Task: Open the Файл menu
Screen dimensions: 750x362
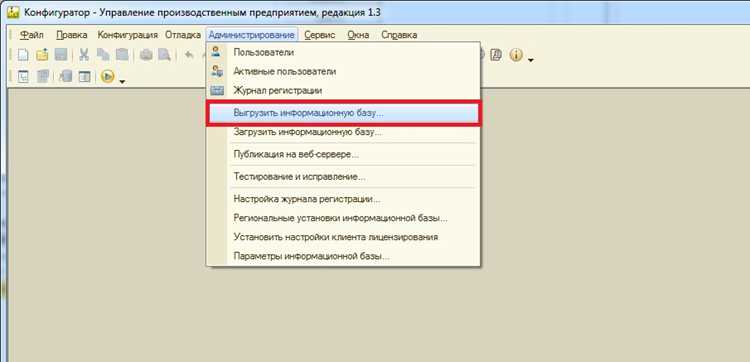Action: [32, 35]
